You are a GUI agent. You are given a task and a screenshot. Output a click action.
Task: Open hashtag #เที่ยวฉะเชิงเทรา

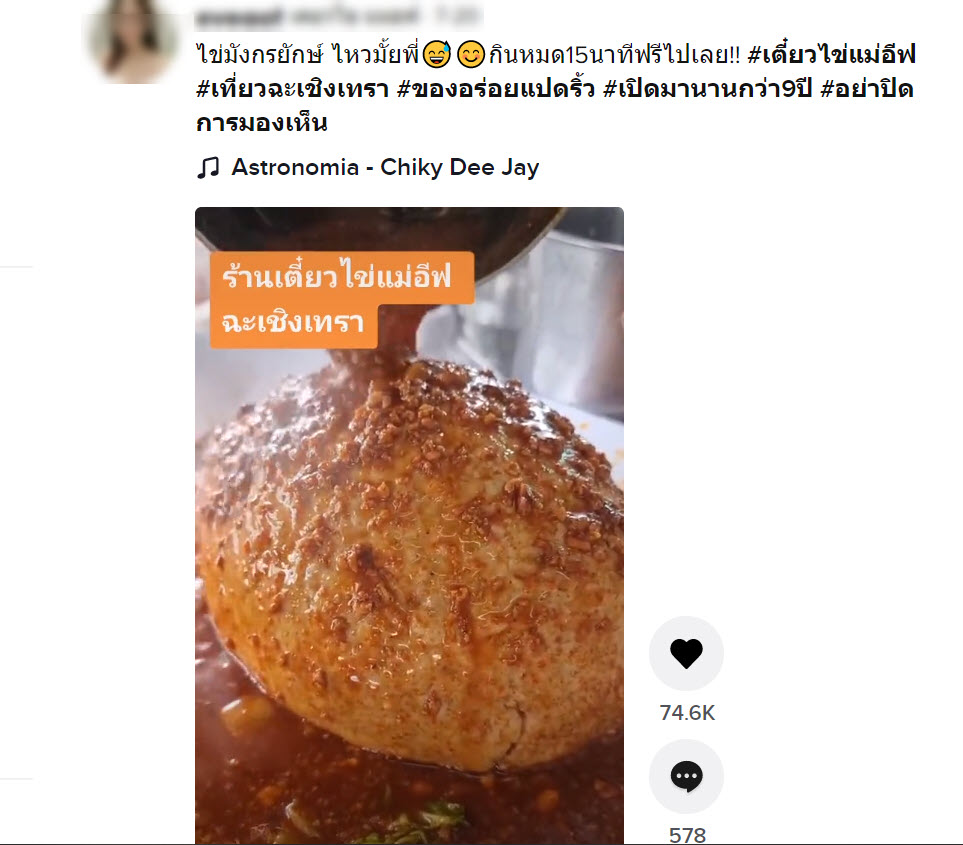(x=292, y=89)
